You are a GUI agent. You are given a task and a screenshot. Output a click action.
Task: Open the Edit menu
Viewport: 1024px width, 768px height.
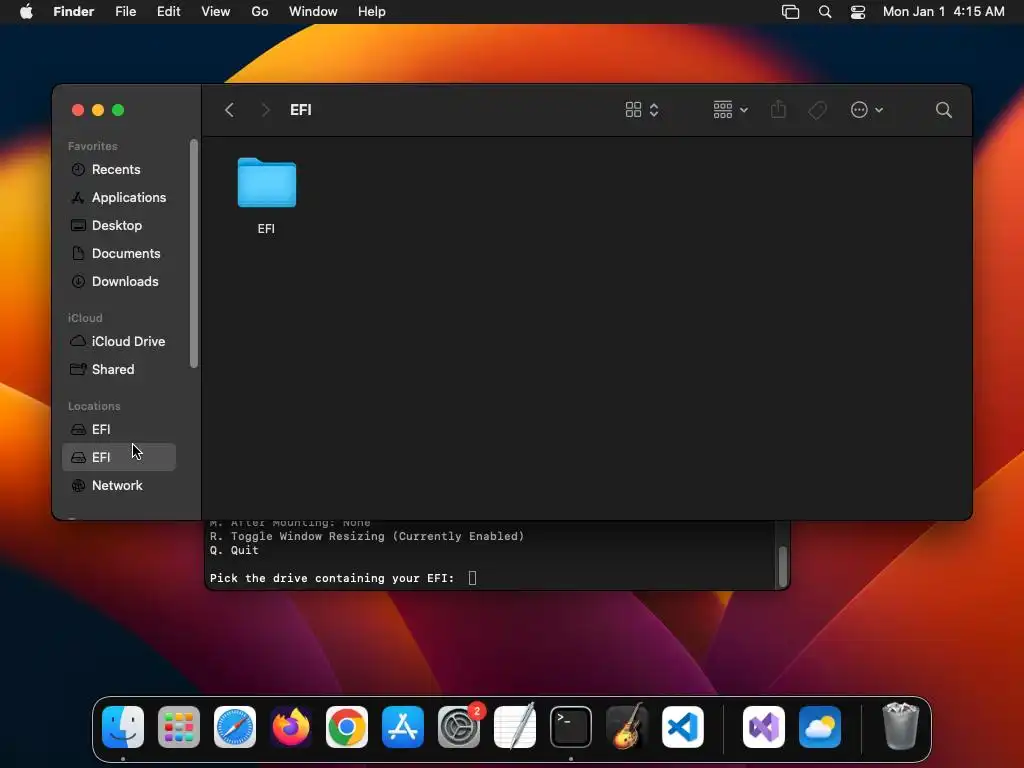168,12
